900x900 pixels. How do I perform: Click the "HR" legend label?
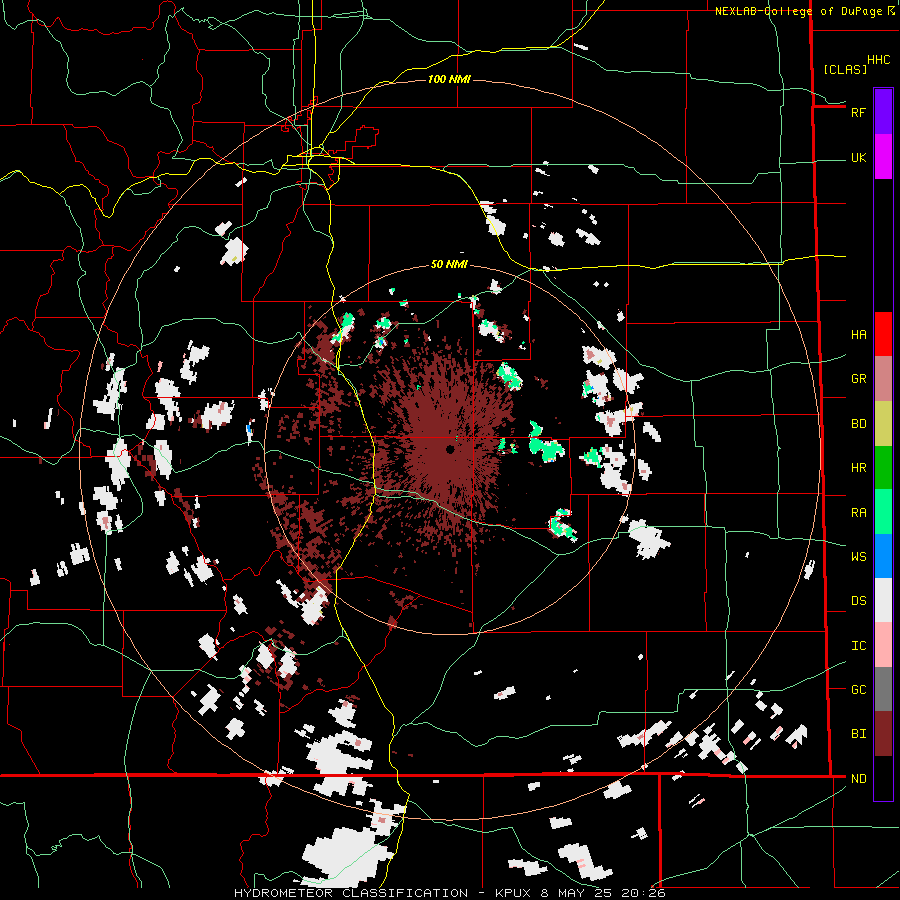coord(858,468)
